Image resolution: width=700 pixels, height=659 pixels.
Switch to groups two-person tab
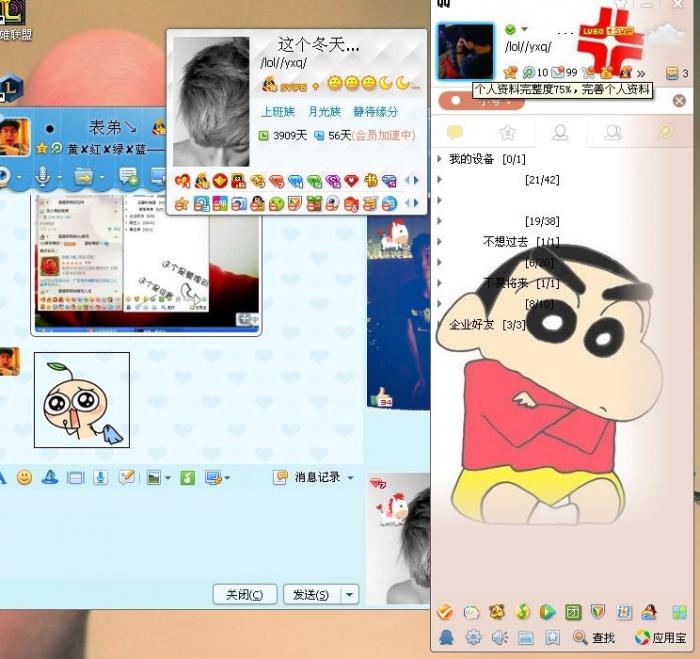coord(613,132)
